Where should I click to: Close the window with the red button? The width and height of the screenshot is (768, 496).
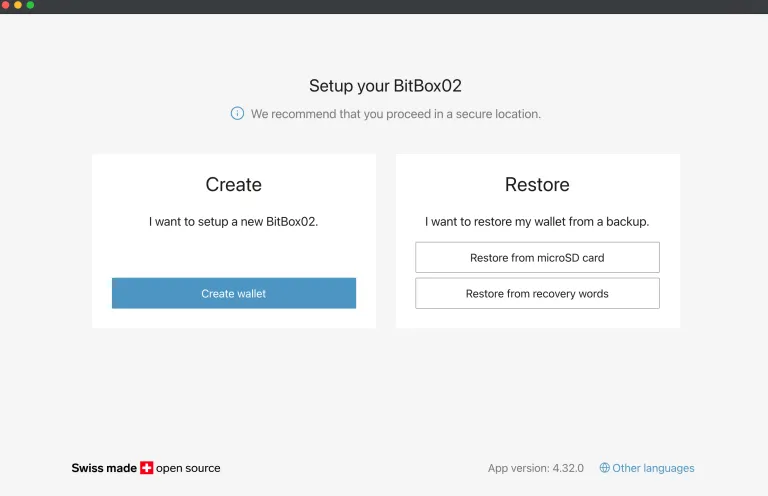[6, 5]
